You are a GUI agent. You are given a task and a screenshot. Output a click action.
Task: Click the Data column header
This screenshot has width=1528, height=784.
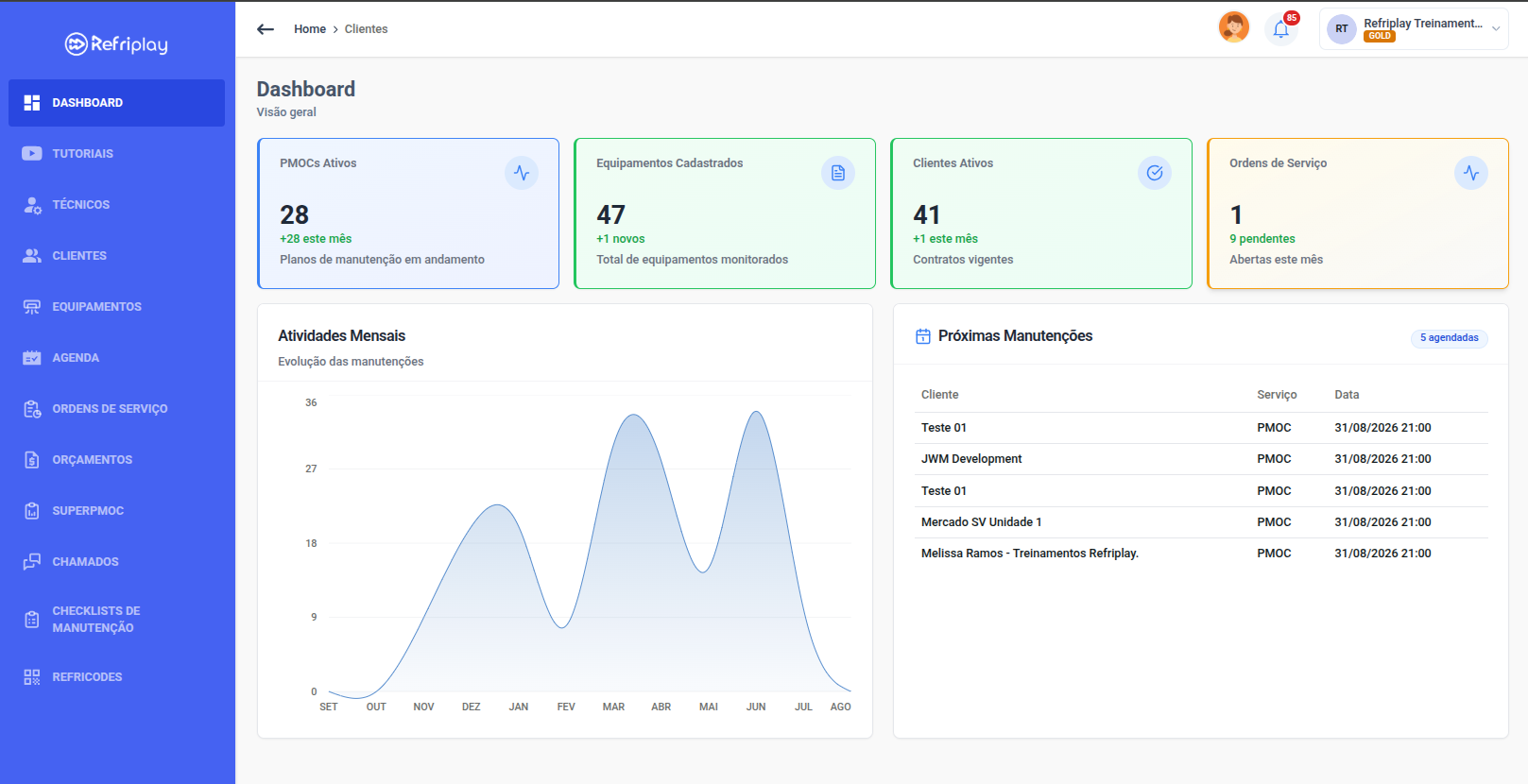[1347, 395]
